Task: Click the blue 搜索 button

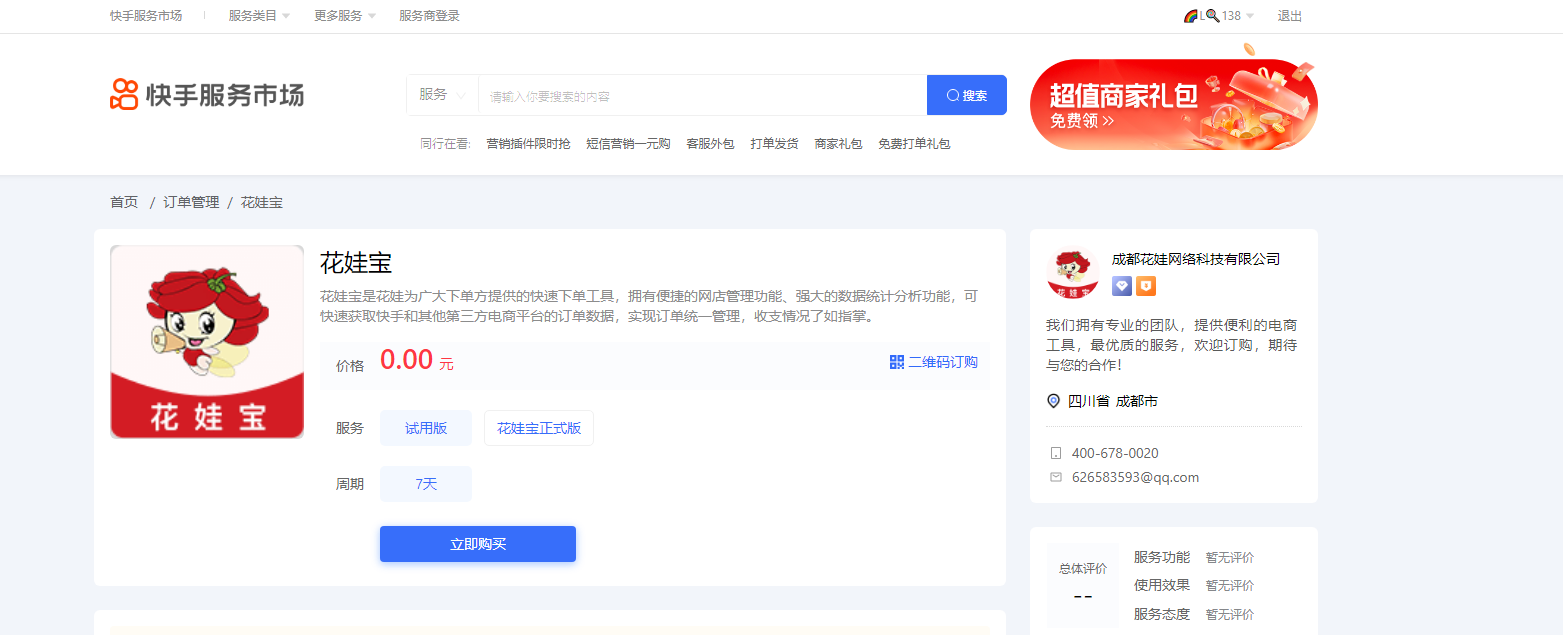Action: click(967, 95)
